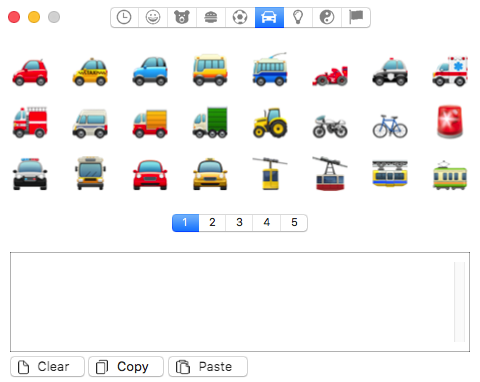Open the hamburger food category
Viewport: 480px width, 382px height.
click(211, 17)
